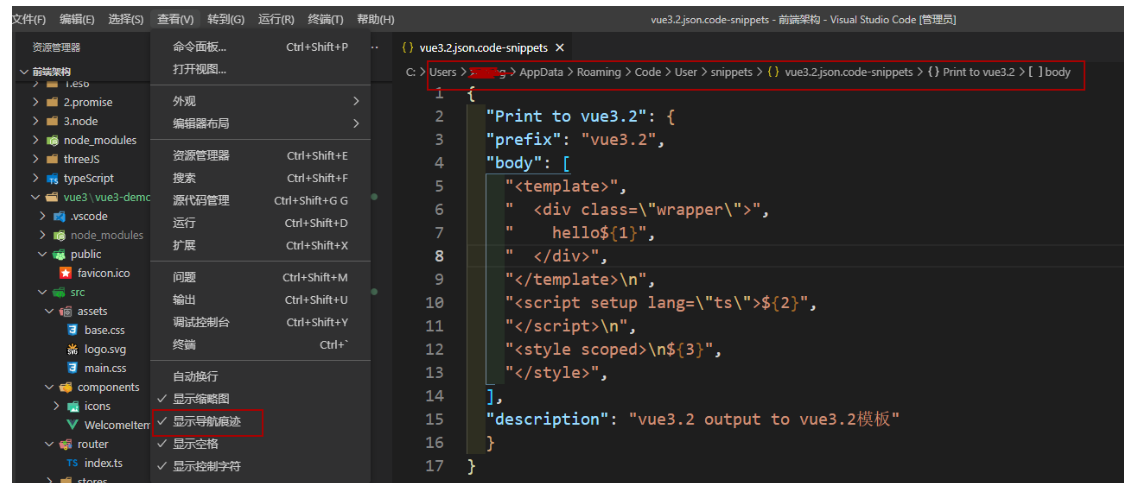
Task: Open favicon.ico file icon
Action: (65, 273)
